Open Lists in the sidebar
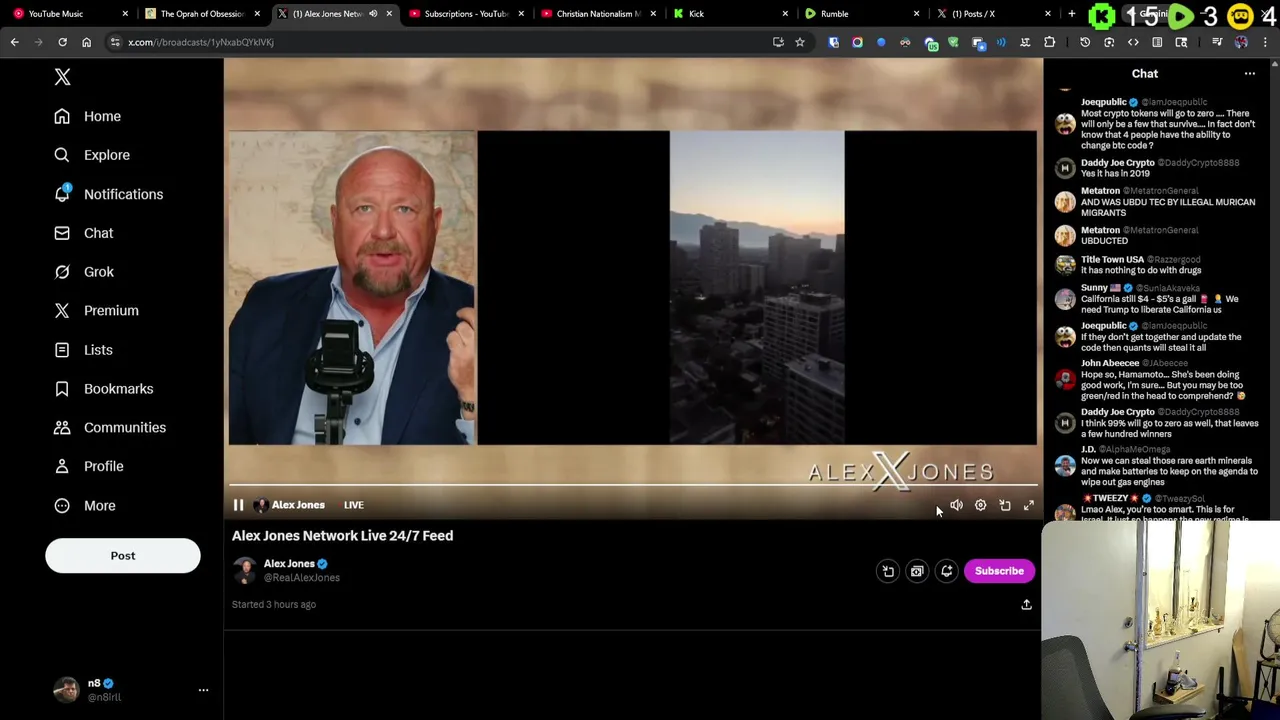Image resolution: width=1280 pixels, height=720 pixels. pyautogui.click(x=84, y=350)
